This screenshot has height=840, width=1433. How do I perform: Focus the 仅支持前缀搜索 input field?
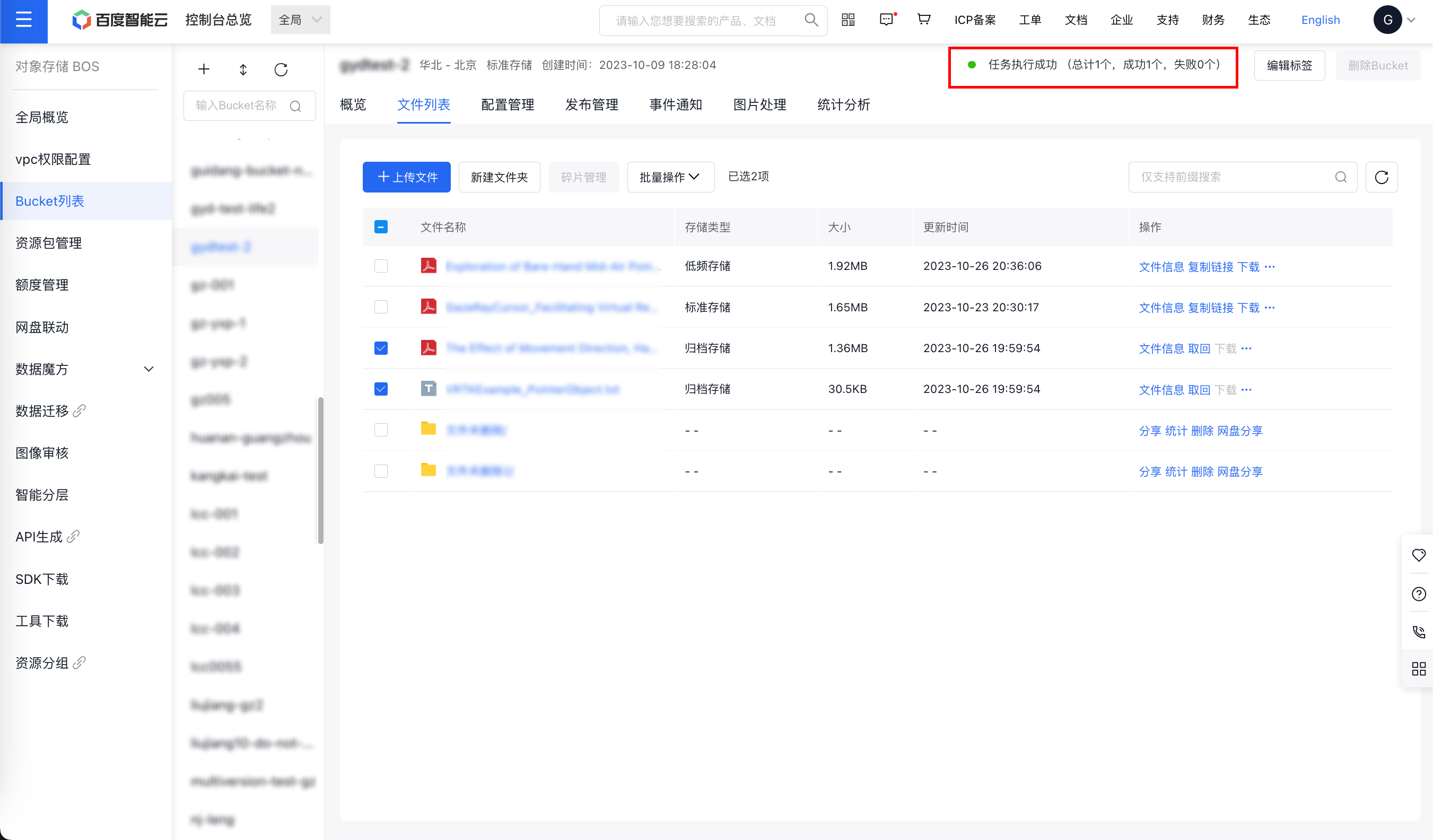[1243, 177]
